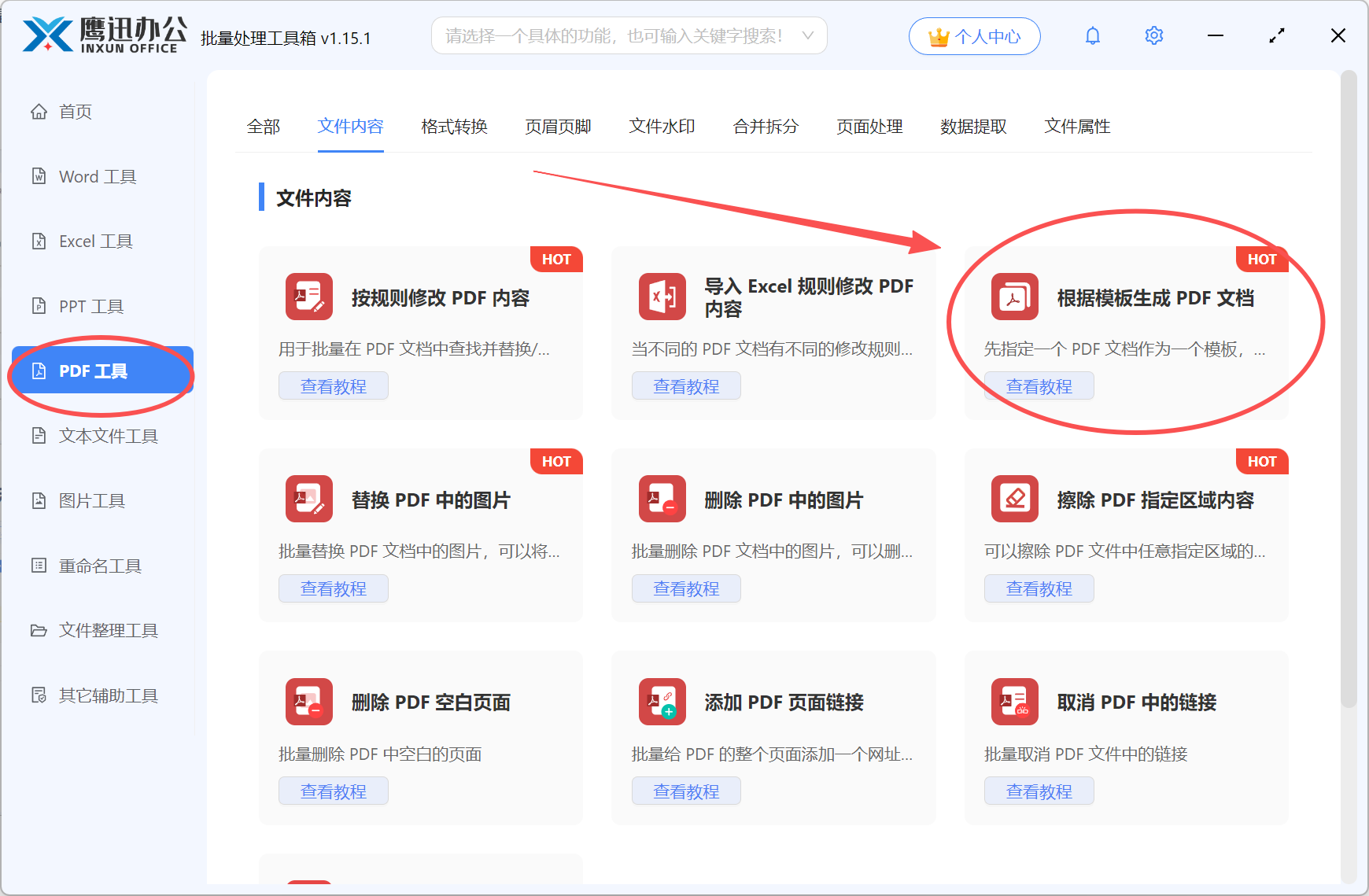Viewport: 1369px width, 896px height.
Task: Click the 替换 PDF 中的图片 tool icon
Action: (x=308, y=499)
